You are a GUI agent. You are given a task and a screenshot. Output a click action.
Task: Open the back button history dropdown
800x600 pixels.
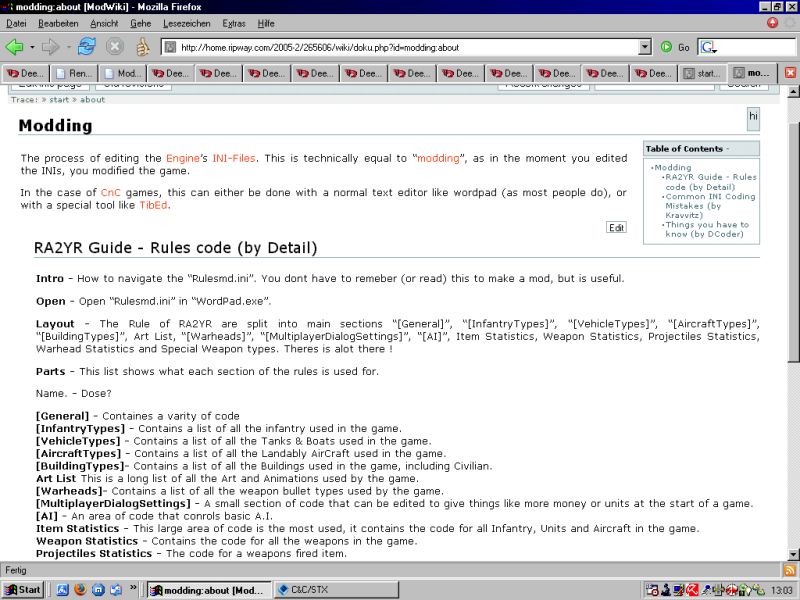(32, 47)
